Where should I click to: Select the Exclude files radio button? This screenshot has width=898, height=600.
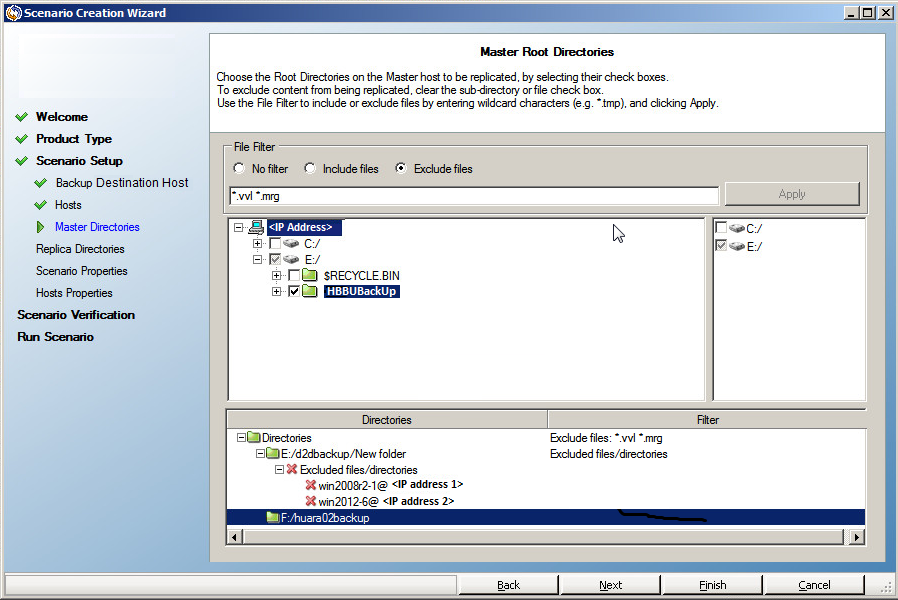point(401,168)
